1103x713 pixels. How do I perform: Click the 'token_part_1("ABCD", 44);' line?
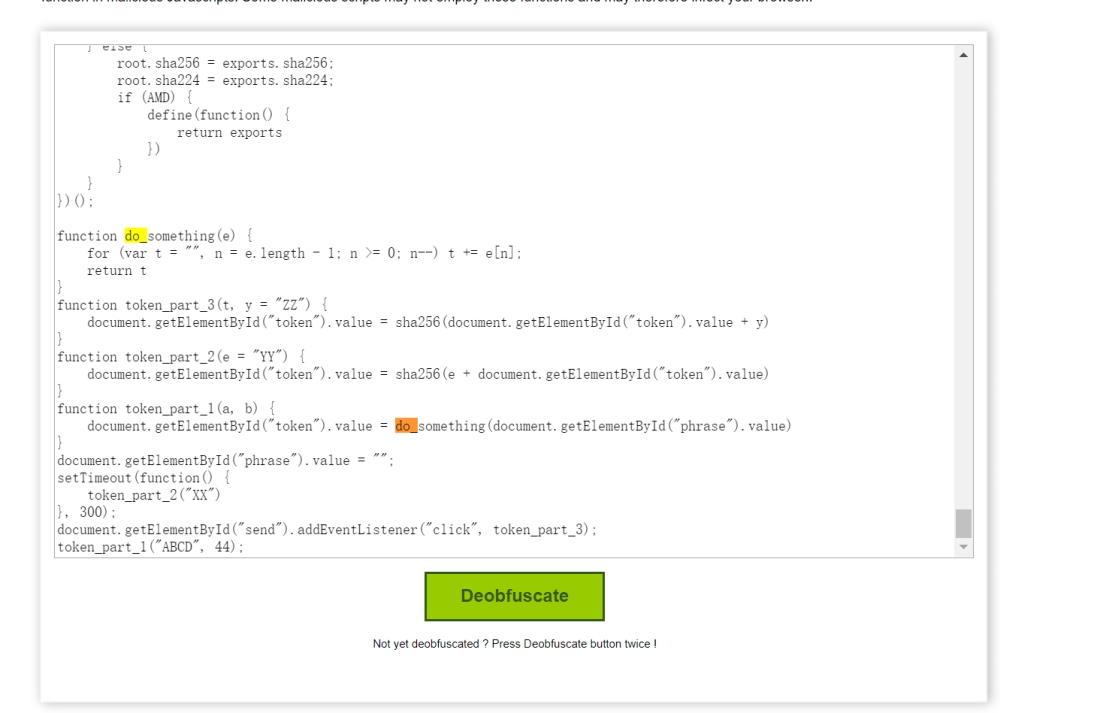tap(151, 547)
